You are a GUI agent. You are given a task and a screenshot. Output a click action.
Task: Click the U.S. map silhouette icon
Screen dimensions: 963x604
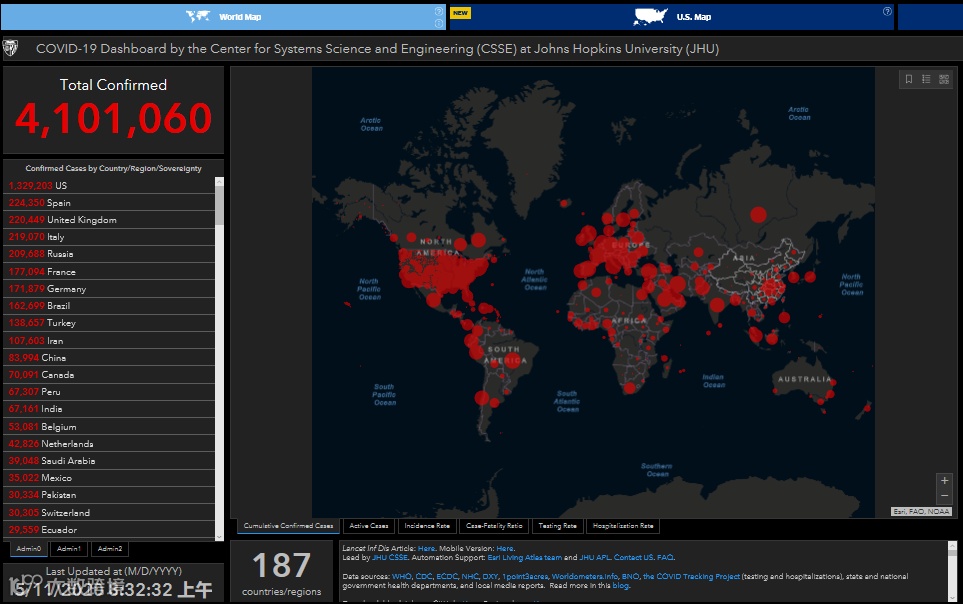[650, 17]
